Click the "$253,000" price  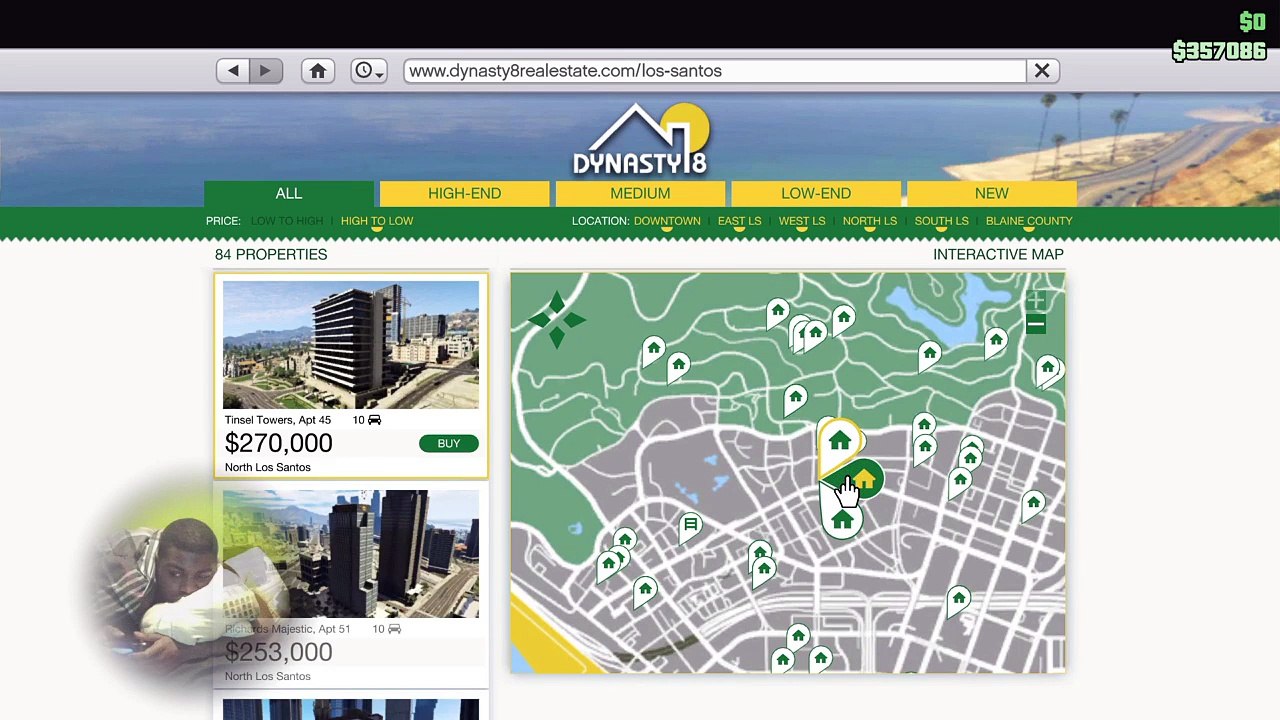(279, 652)
